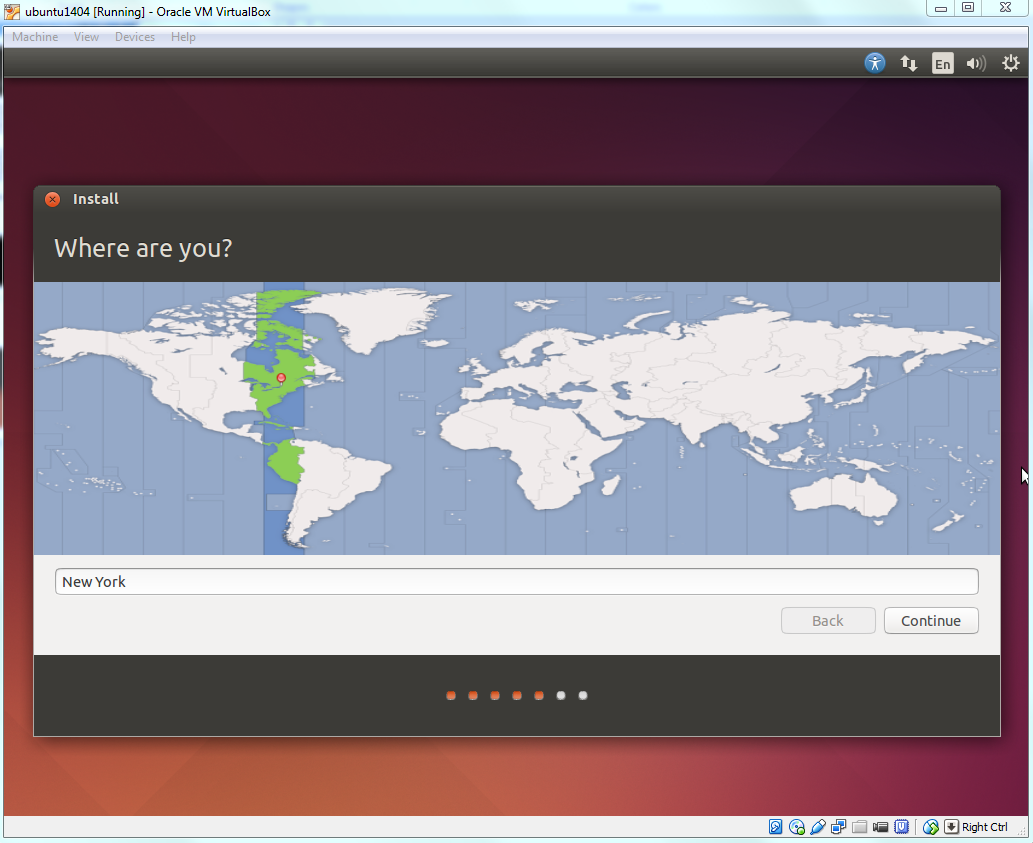Click the USB devices status icon
Viewport: 1033px width, 843px height.
click(x=818, y=827)
